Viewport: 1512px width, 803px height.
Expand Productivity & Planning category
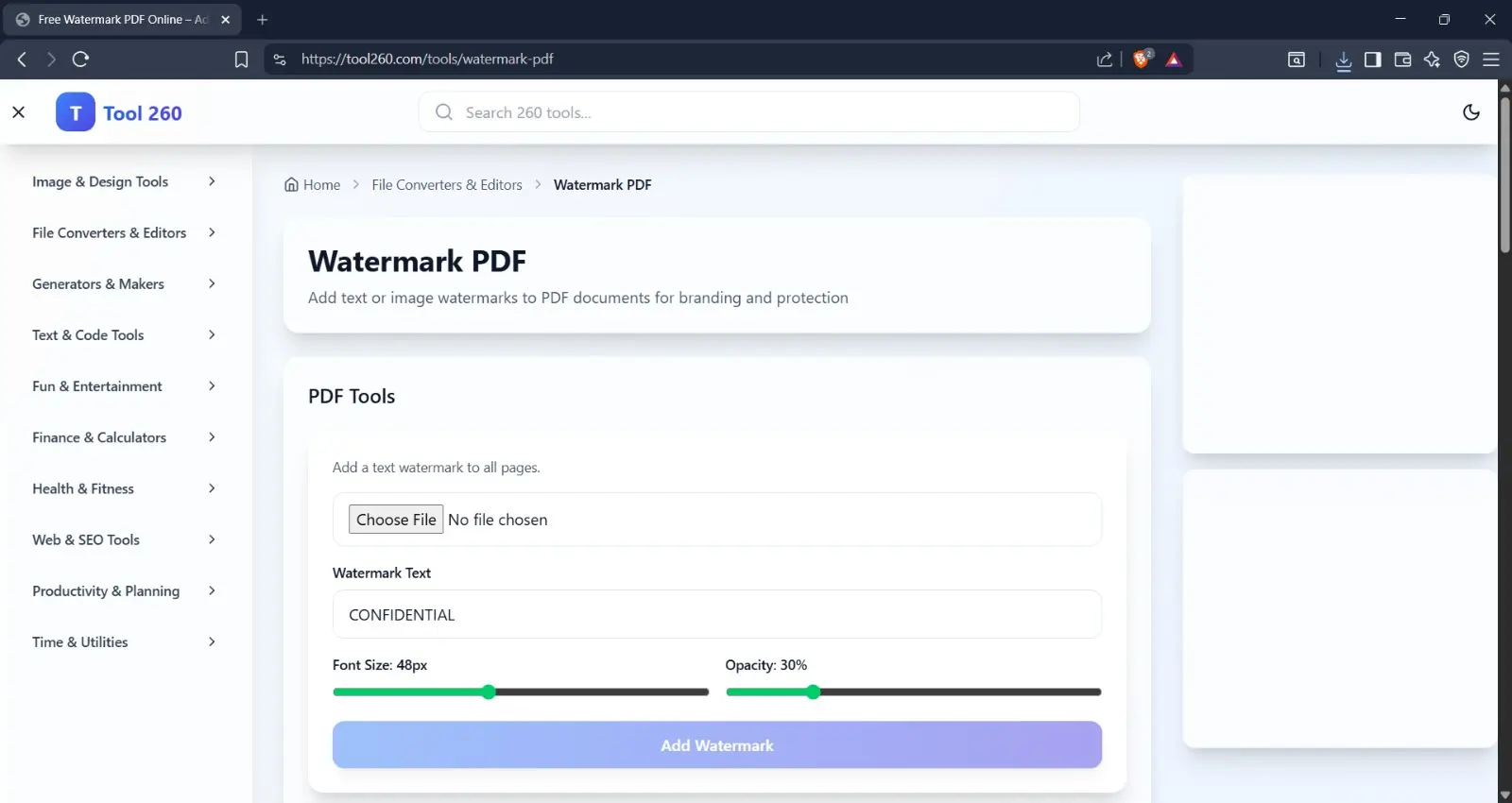pos(124,590)
